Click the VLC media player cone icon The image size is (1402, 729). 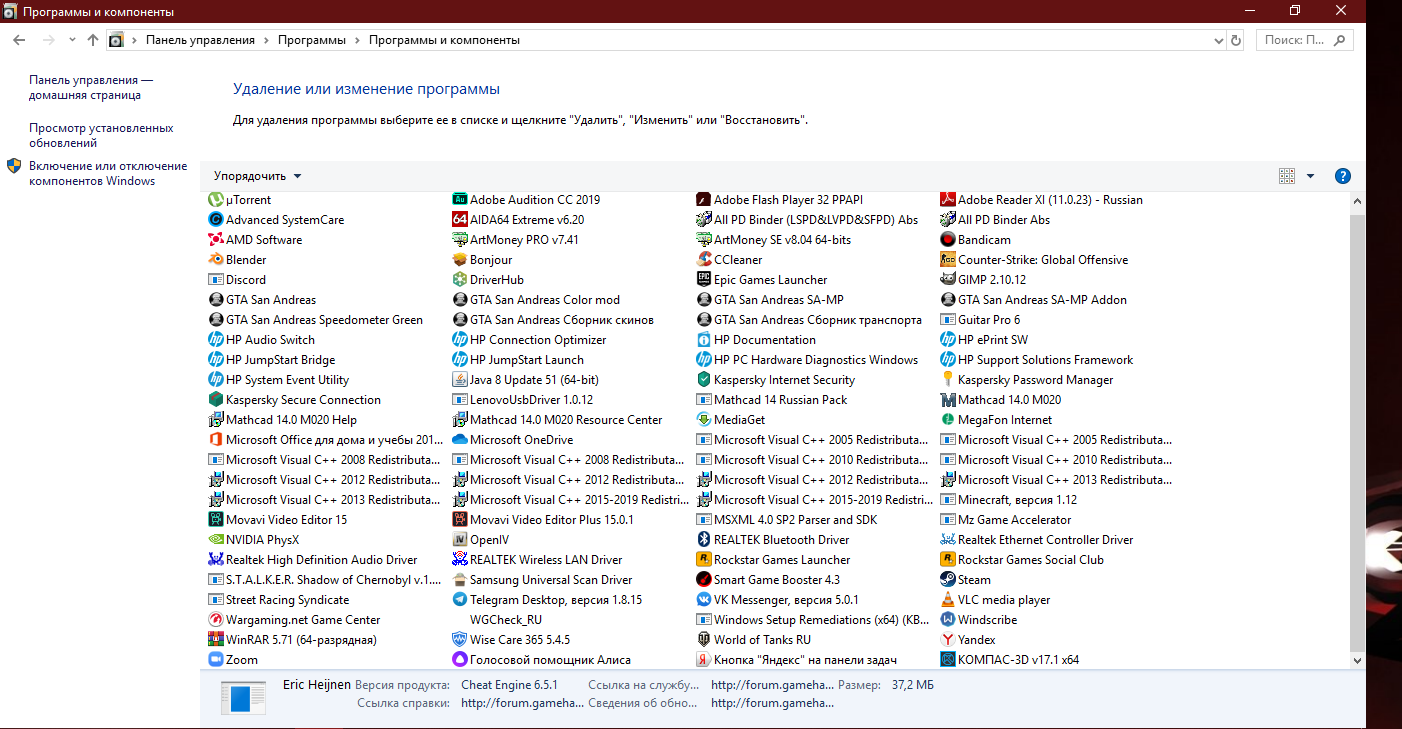point(948,600)
